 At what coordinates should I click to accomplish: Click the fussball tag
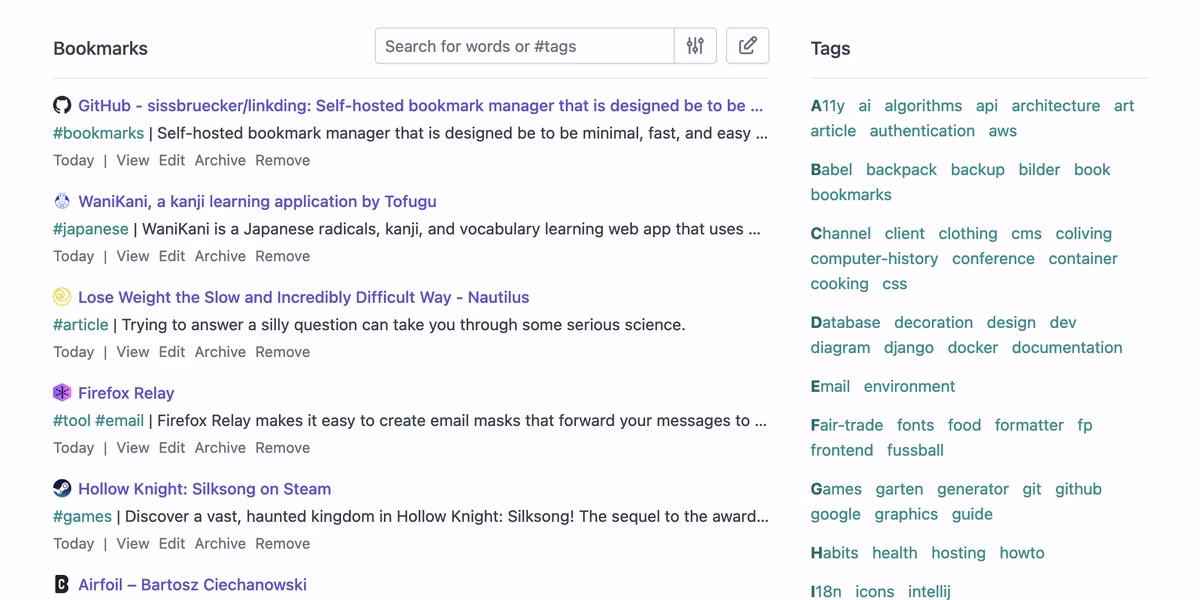point(915,451)
